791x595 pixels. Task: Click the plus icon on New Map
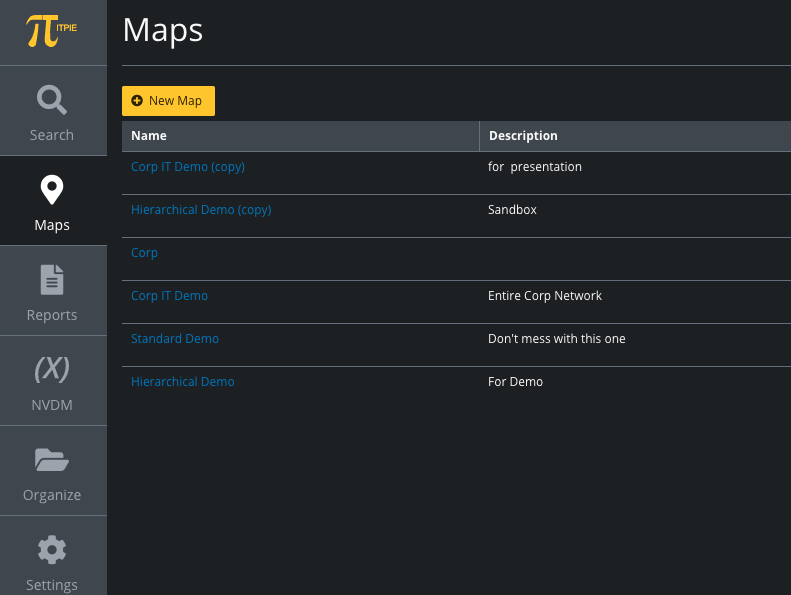[137, 101]
